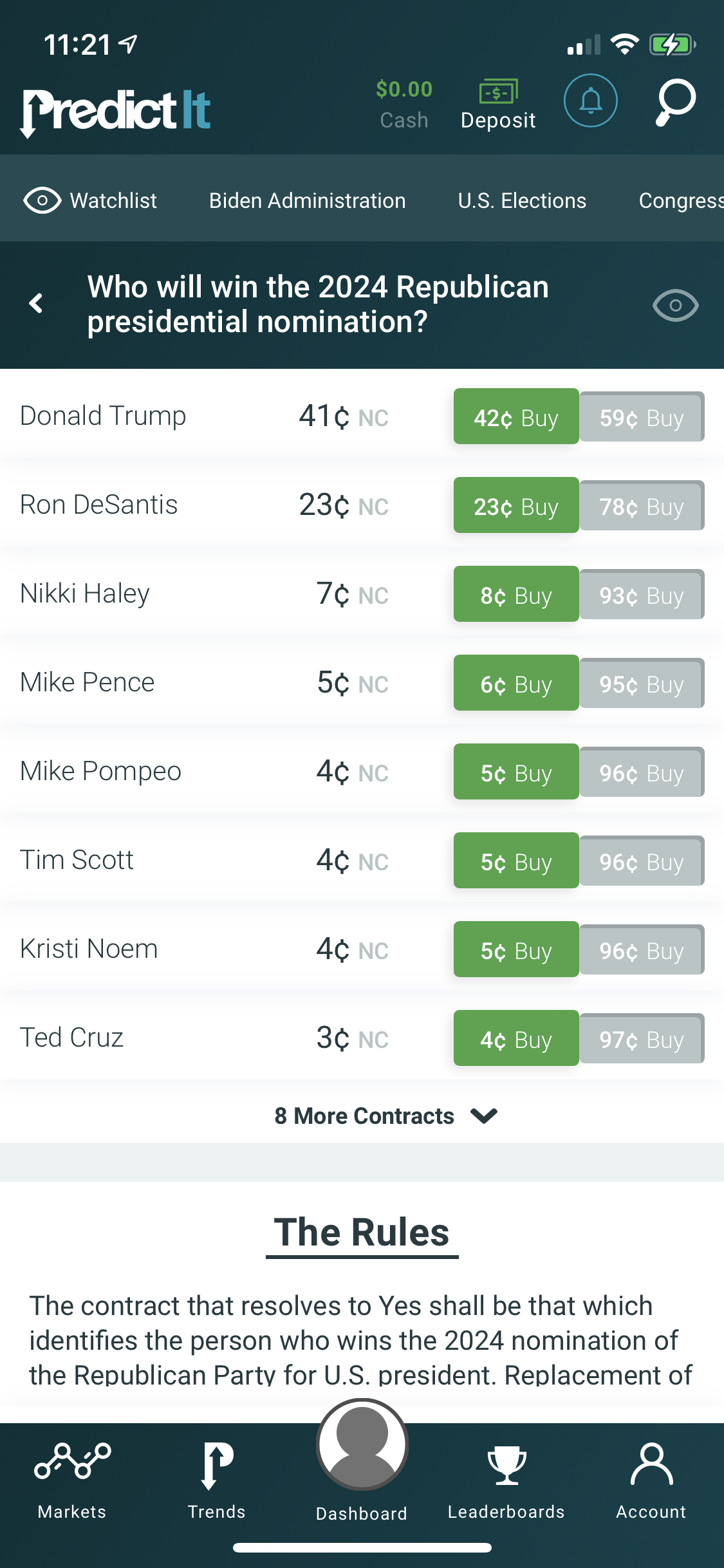Open the Mike Pence contract row
This screenshot has width=724, height=1568.
click(88, 682)
